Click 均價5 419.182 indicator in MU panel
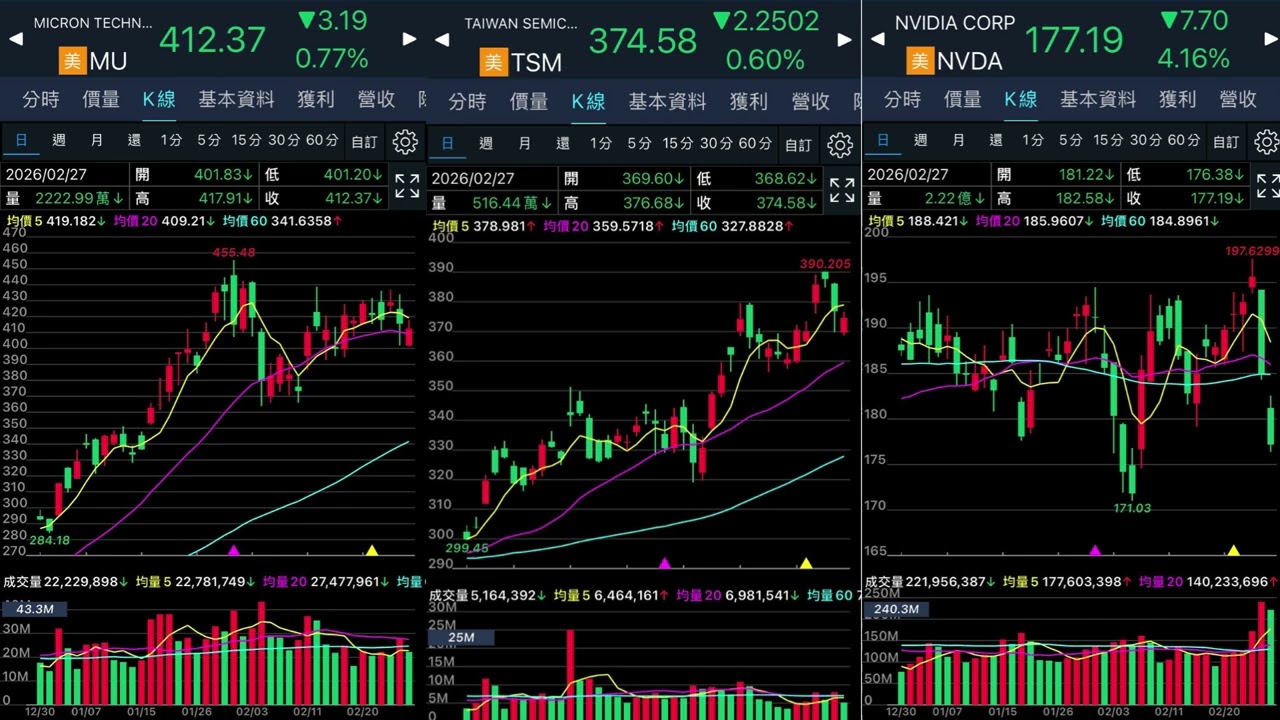Viewport: 1280px width, 720px height. 56,221
